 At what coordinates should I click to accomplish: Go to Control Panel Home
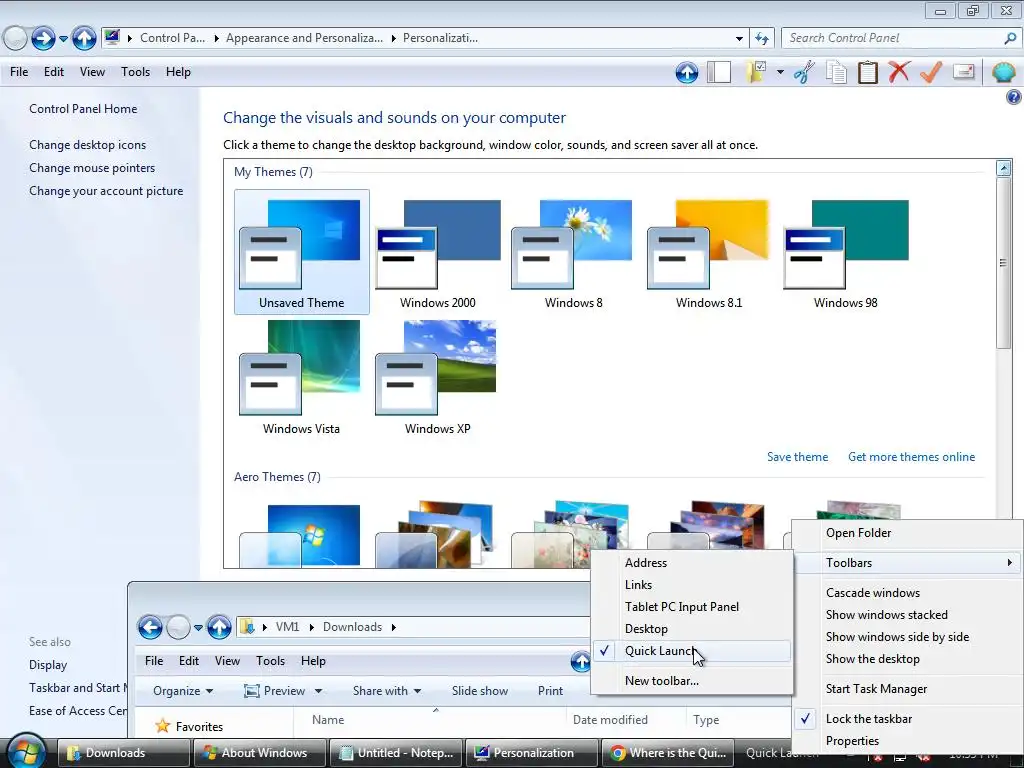[x=83, y=109]
